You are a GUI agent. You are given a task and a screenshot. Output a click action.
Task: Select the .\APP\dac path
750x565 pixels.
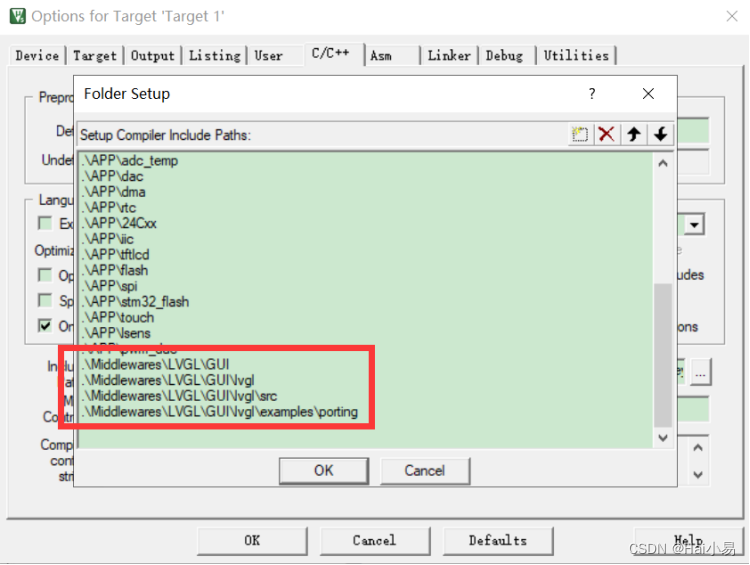tap(112, 177)
